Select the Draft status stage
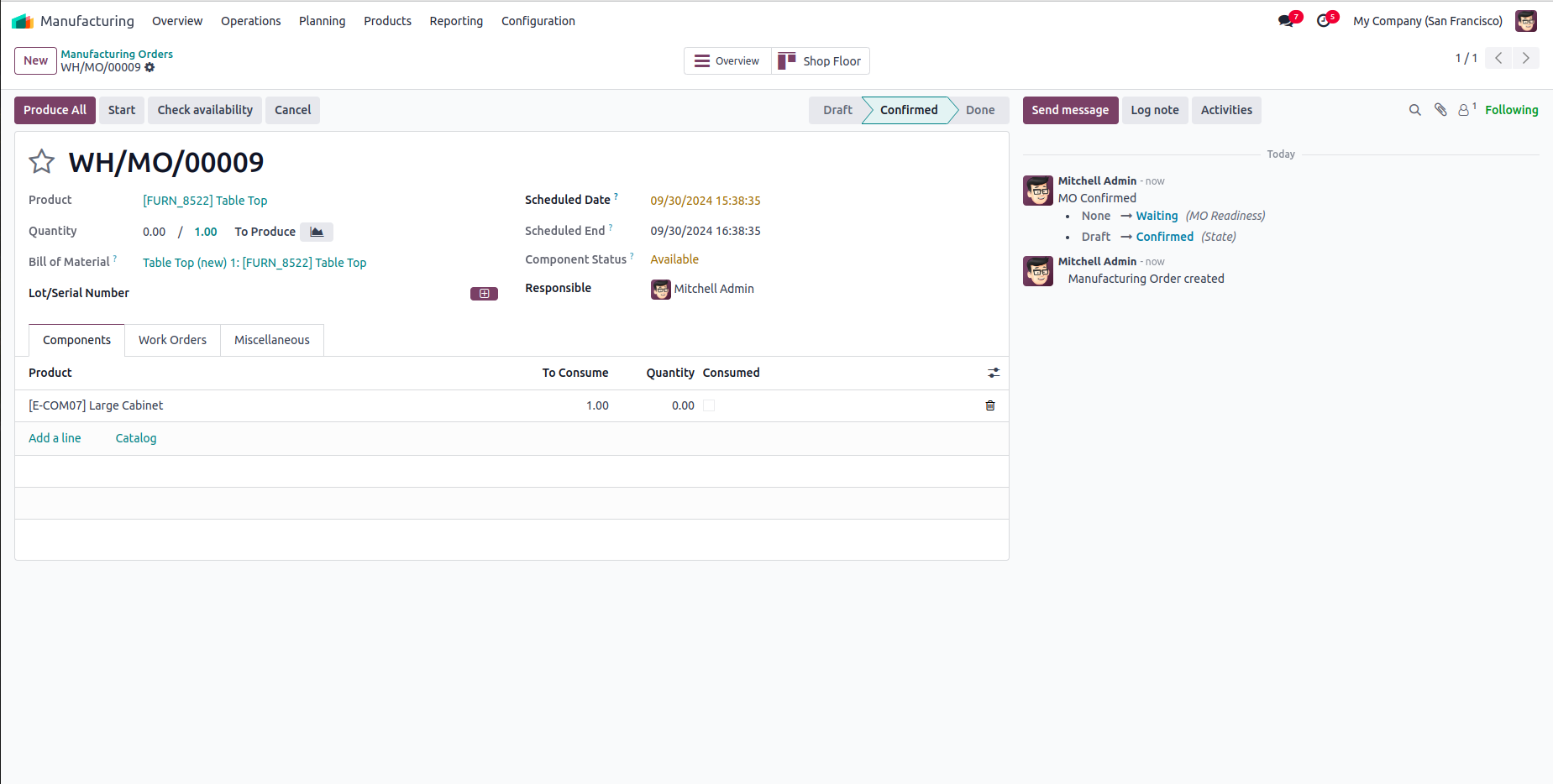Image resolution: width=1553 pixels, height=784 pixels. (837, 110)
